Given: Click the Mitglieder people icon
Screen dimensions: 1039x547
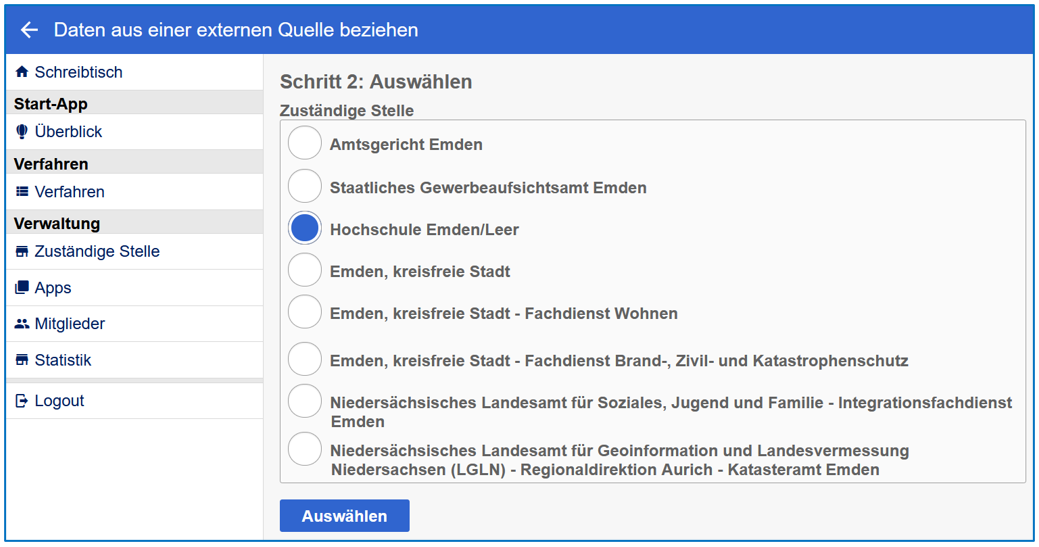Looking at the screenshot, I should [22, 324].
